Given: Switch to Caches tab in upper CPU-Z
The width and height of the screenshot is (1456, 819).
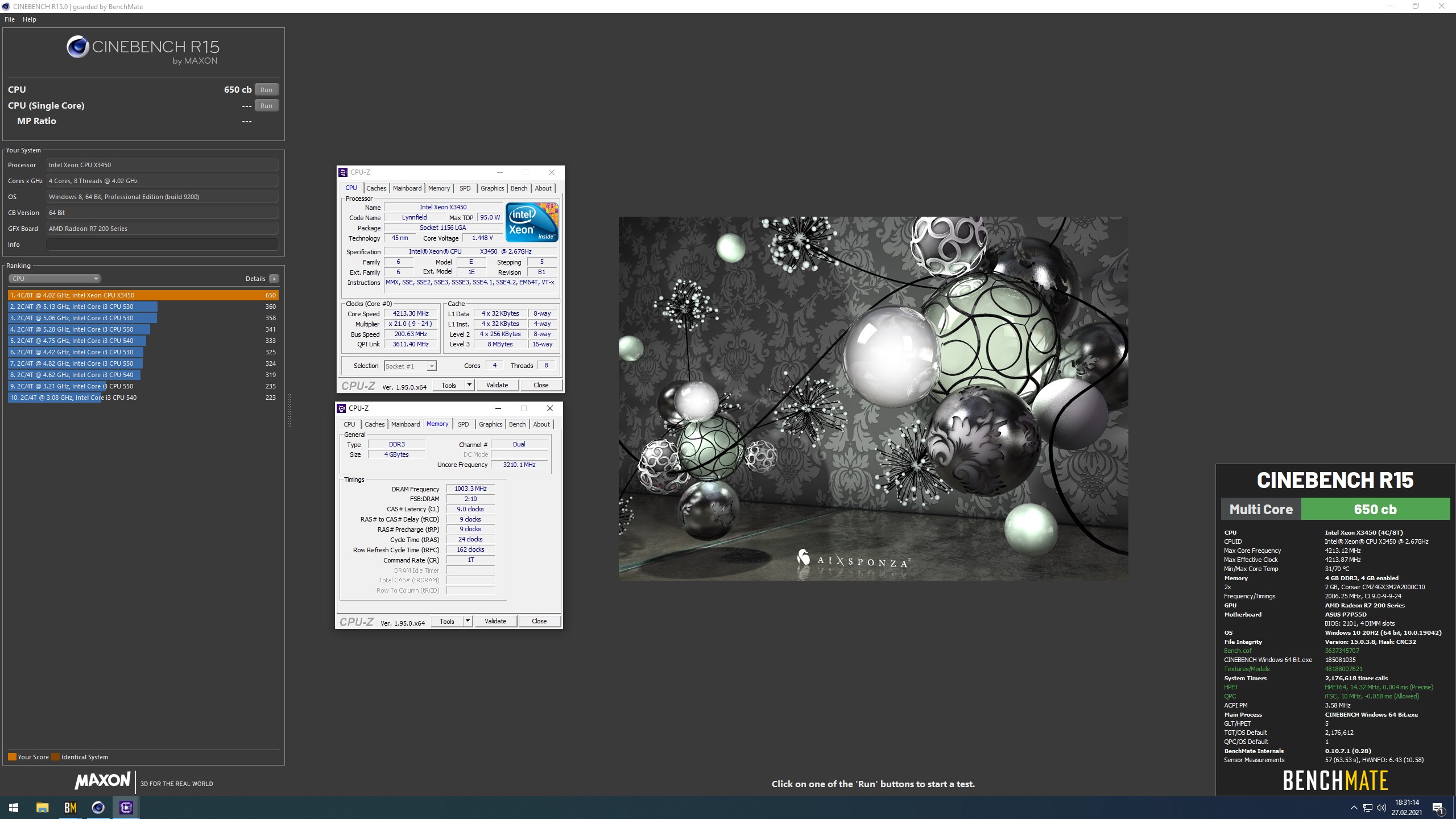Looking at the screenshot, I should point(377,188).
